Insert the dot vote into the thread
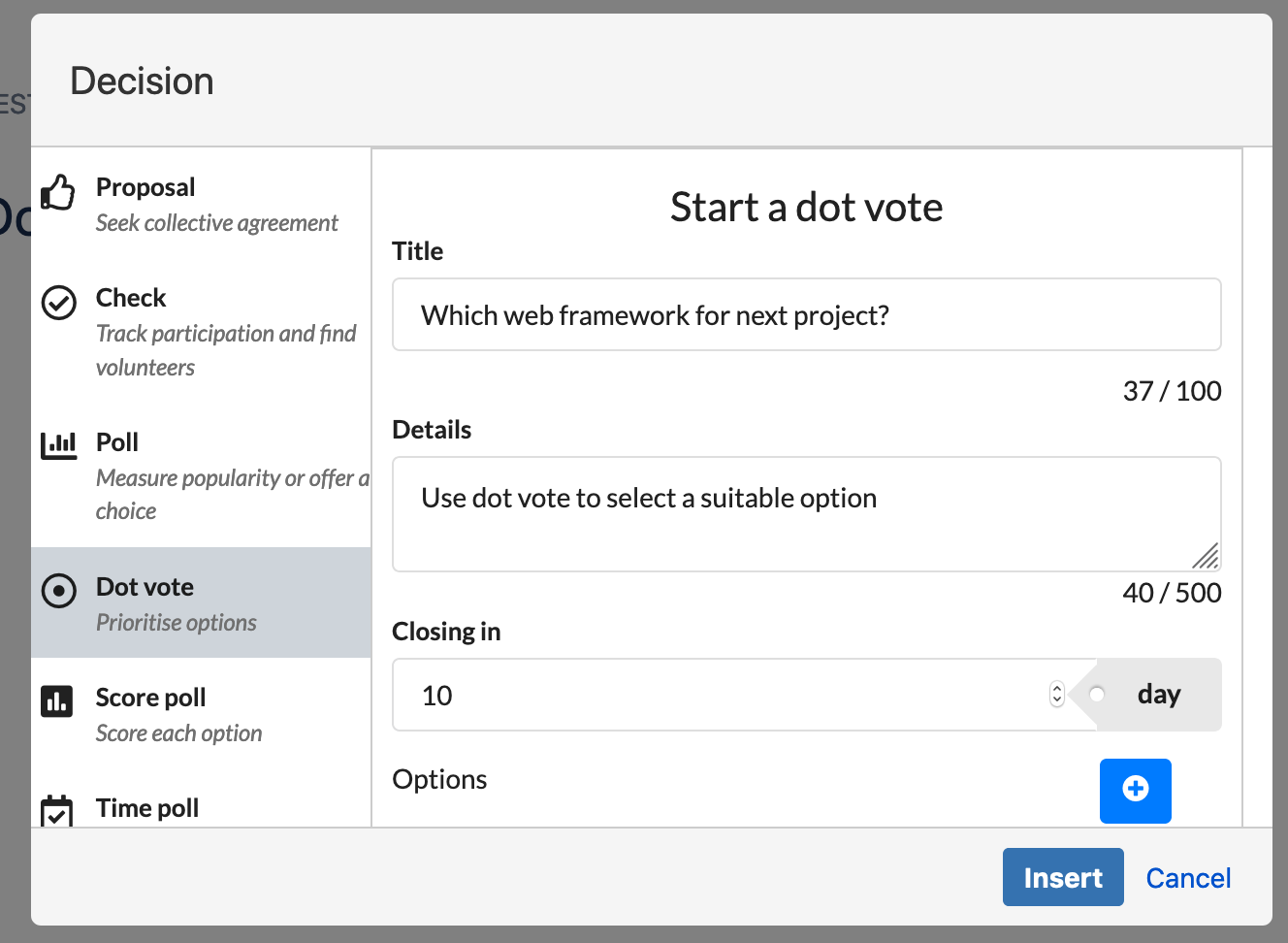This screenshot has width=1288, height=943. point(1063,877)
